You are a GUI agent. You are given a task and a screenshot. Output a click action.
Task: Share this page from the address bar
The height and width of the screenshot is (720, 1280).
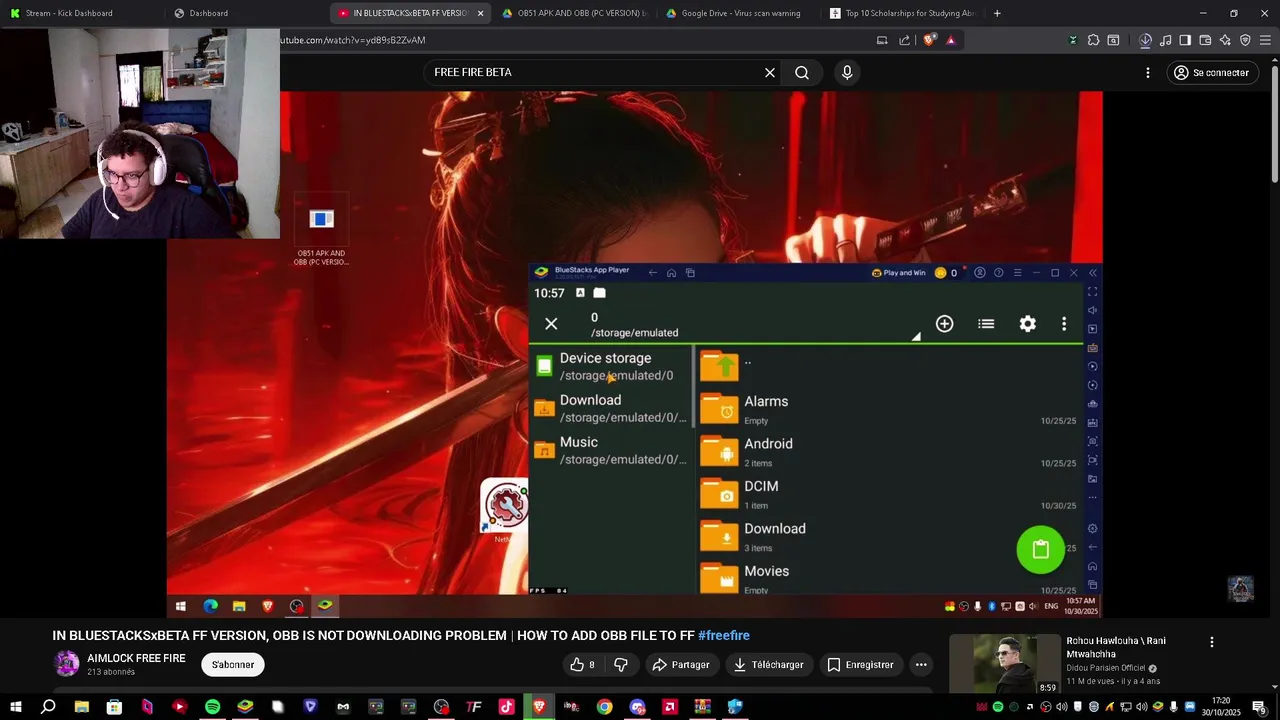tap(905, 40)
